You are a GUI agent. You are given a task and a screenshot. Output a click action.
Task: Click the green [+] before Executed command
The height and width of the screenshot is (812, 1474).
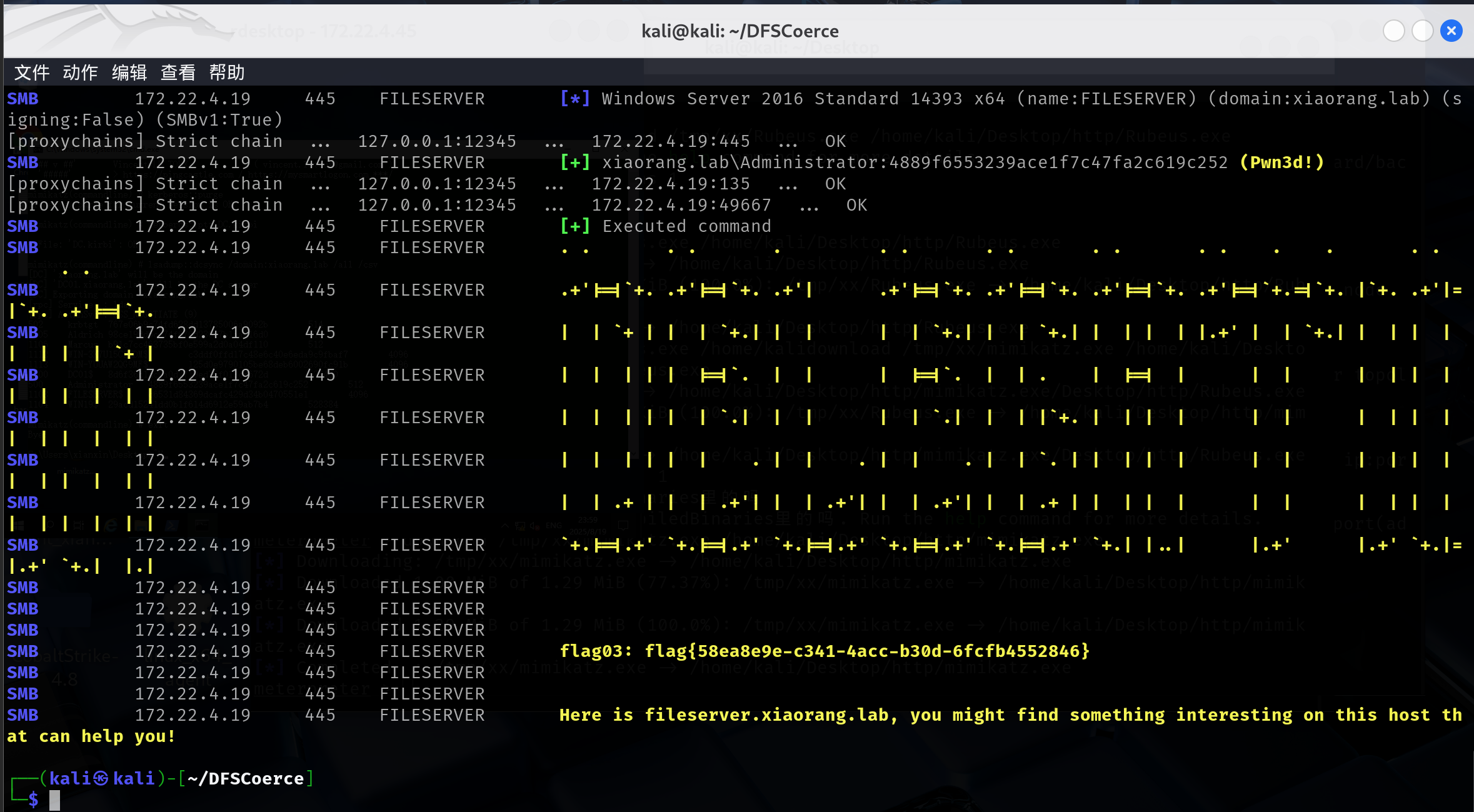point(574,226)
